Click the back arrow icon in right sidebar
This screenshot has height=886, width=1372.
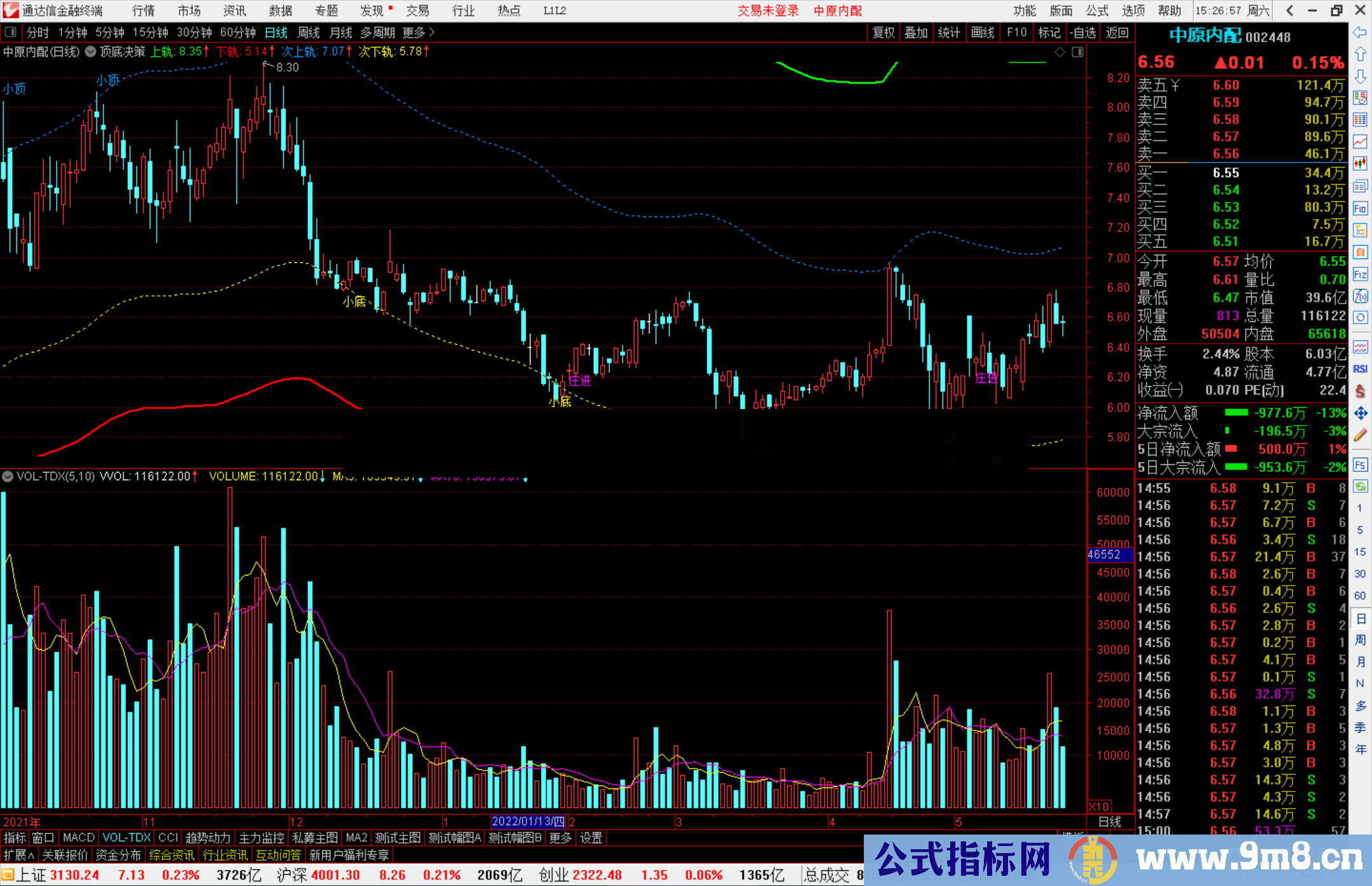1360,32
